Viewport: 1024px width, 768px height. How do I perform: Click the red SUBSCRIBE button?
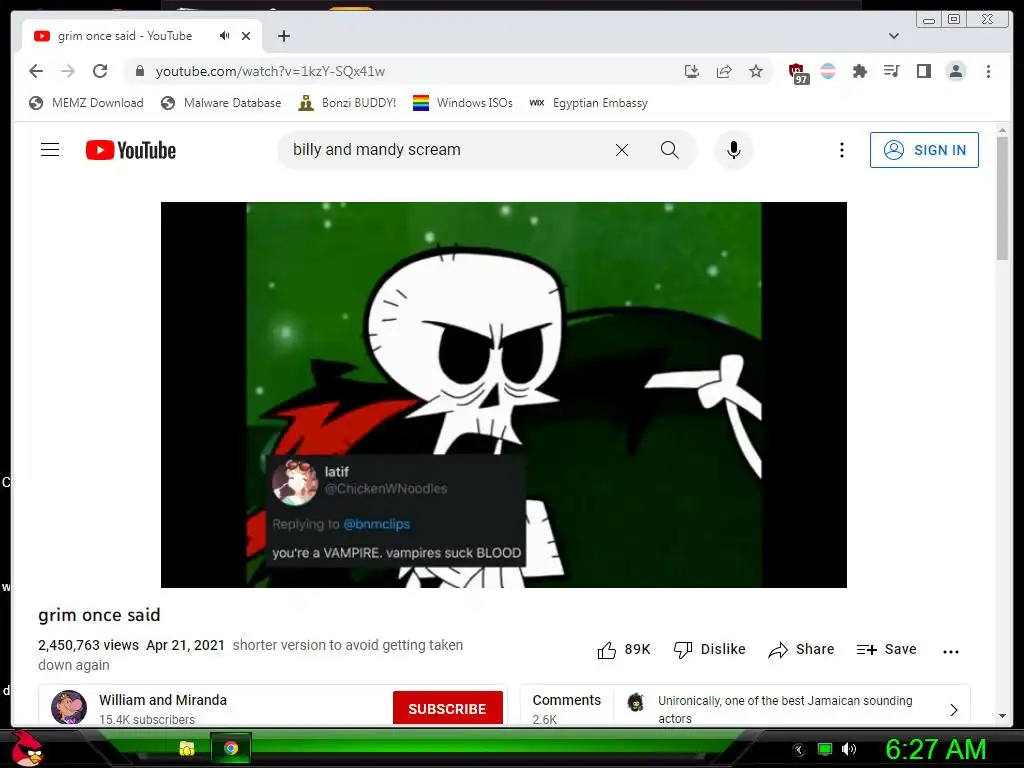tap(447, 709)
